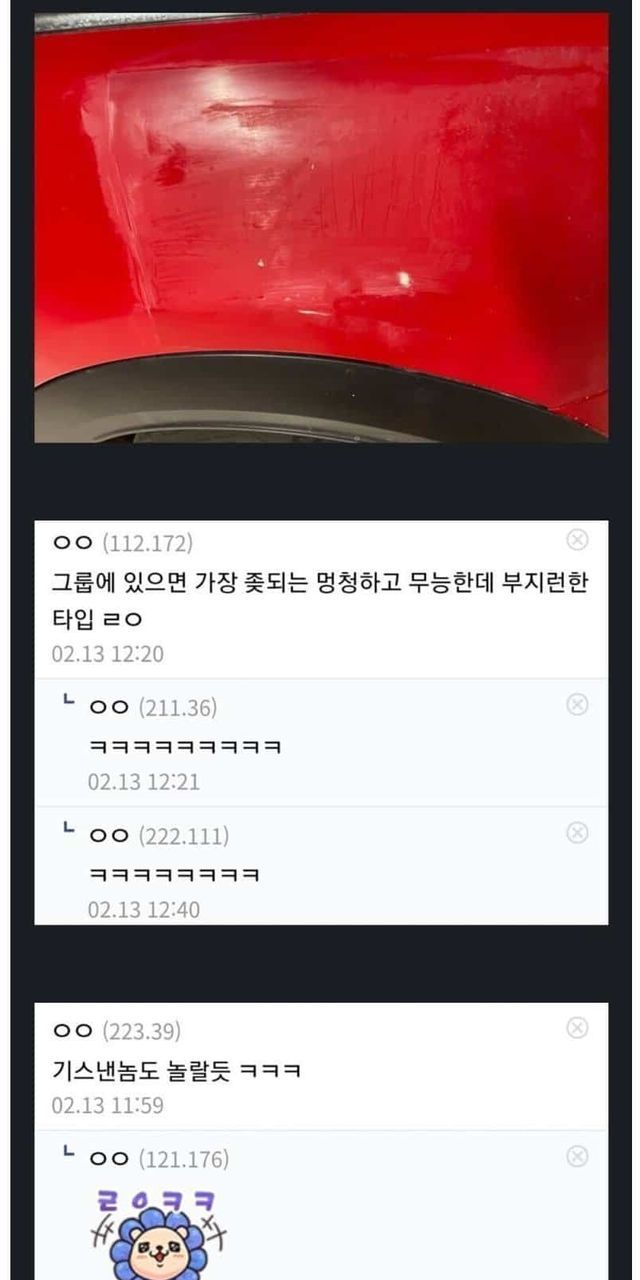Open the profile of ㅇㅇ (223.39)

(116, 1031)
